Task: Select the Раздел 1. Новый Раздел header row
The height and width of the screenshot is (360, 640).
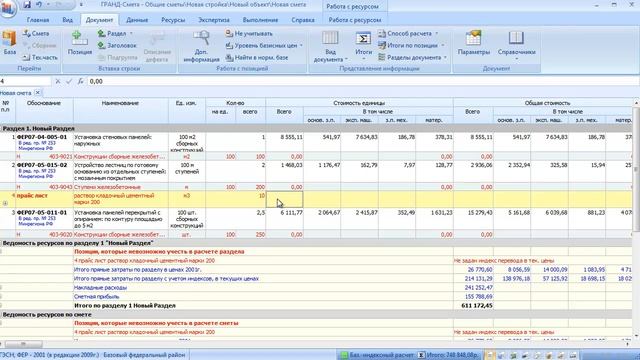Action: coord(316,128)
